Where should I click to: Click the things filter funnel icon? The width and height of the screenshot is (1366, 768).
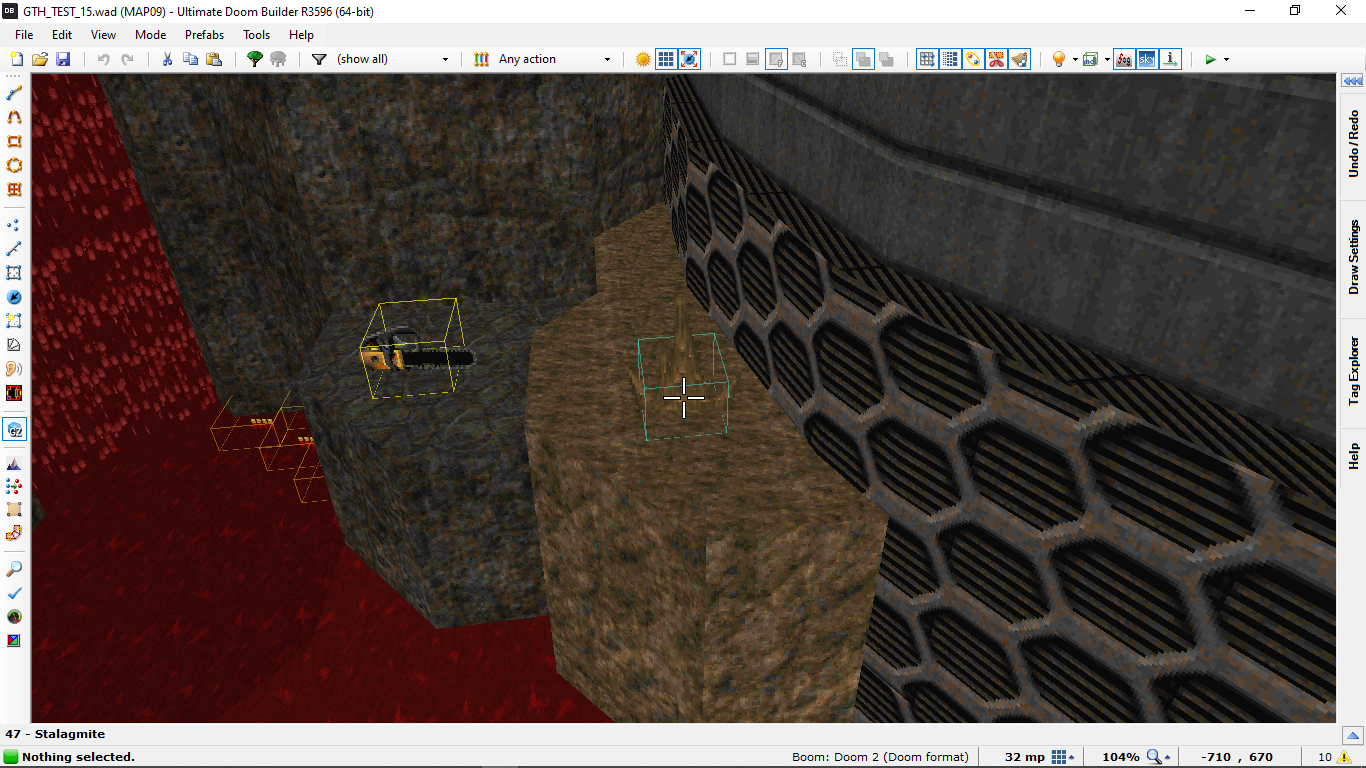click(319, 59)
